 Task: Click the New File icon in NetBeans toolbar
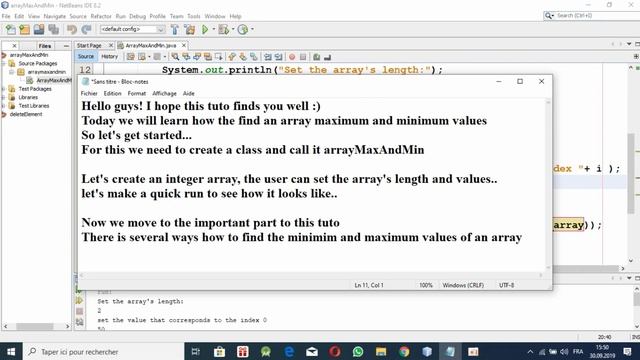[x=11, y=29]
